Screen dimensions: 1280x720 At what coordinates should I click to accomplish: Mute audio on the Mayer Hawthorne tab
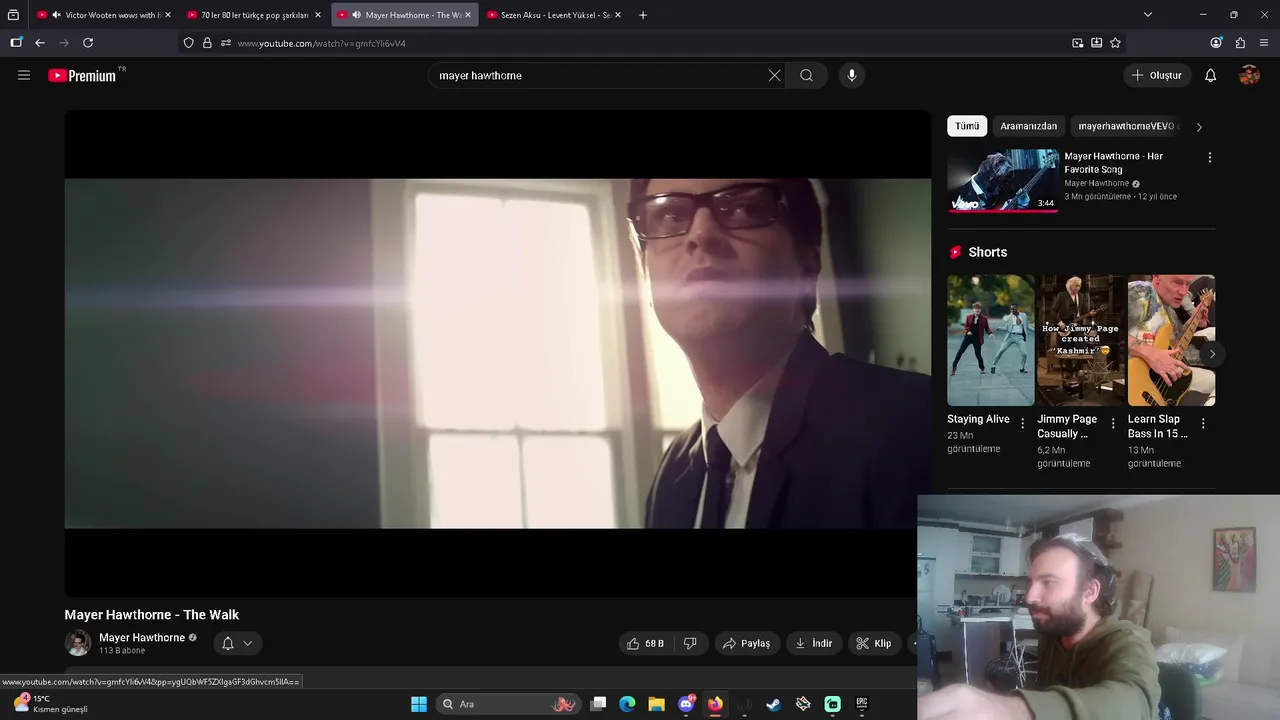pyautogui.click(x=356, y=15)
